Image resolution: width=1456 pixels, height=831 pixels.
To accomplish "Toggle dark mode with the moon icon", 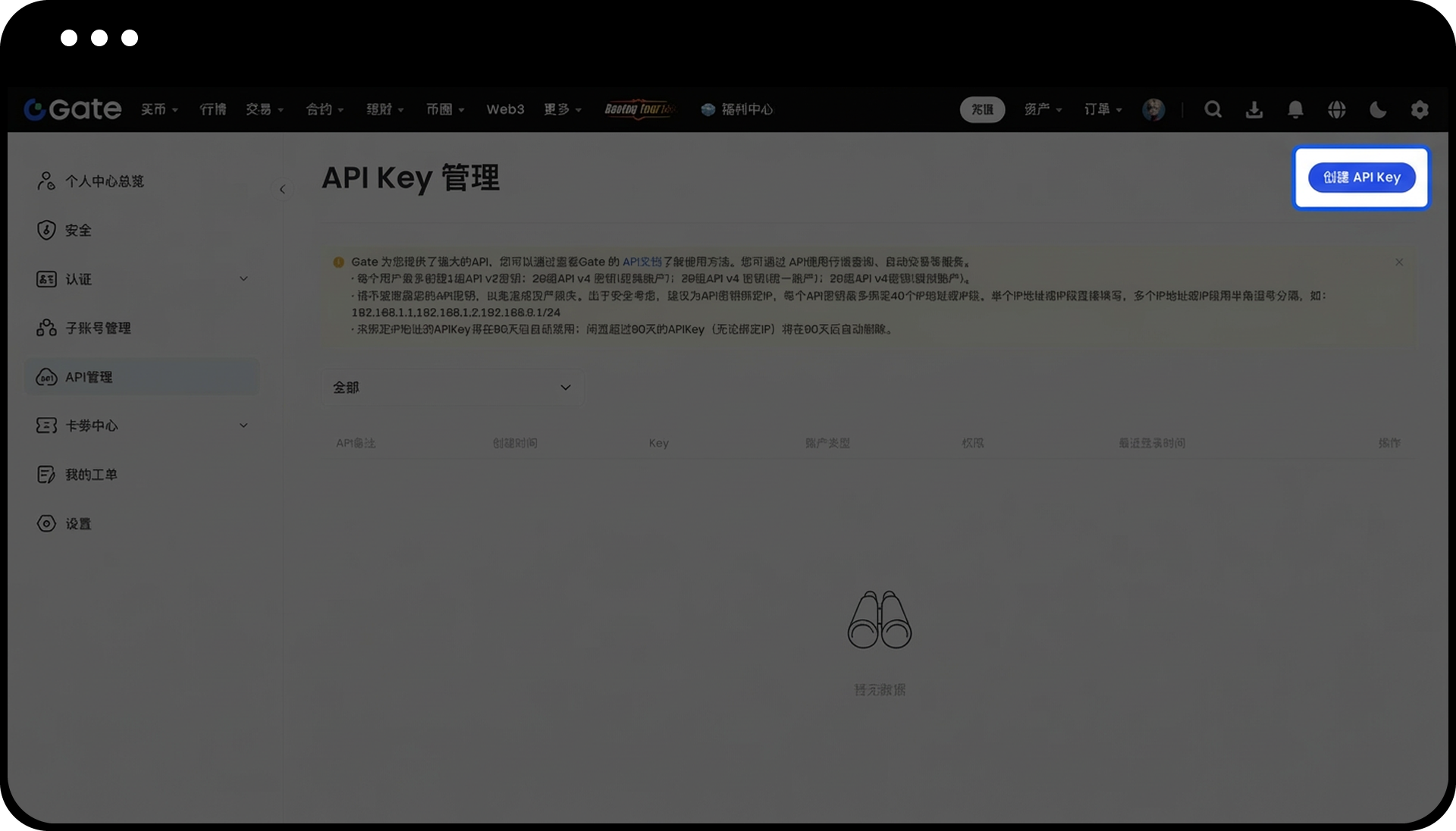I will click(x=1378, y=109).
